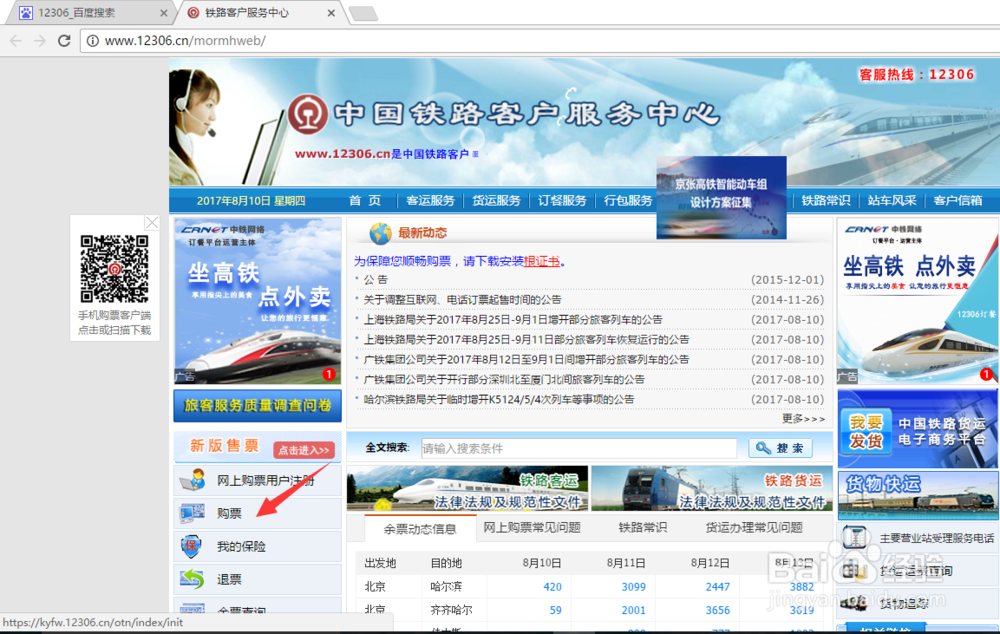Click the mobile ticketing QR code image
This screenshot has width=1000, height=634.
point(114,269)
